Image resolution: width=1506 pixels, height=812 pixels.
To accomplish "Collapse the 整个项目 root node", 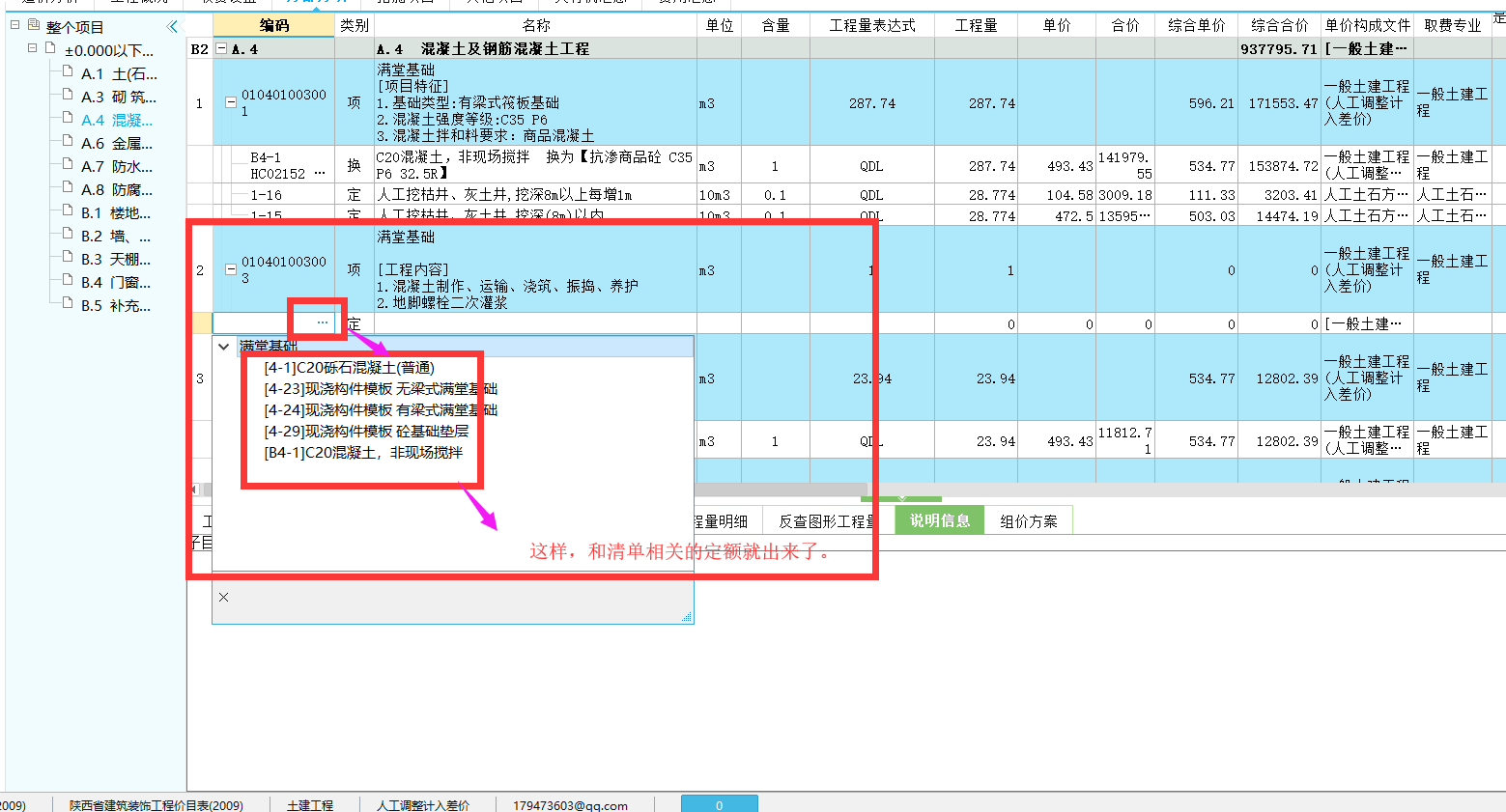I will point(14,25).
